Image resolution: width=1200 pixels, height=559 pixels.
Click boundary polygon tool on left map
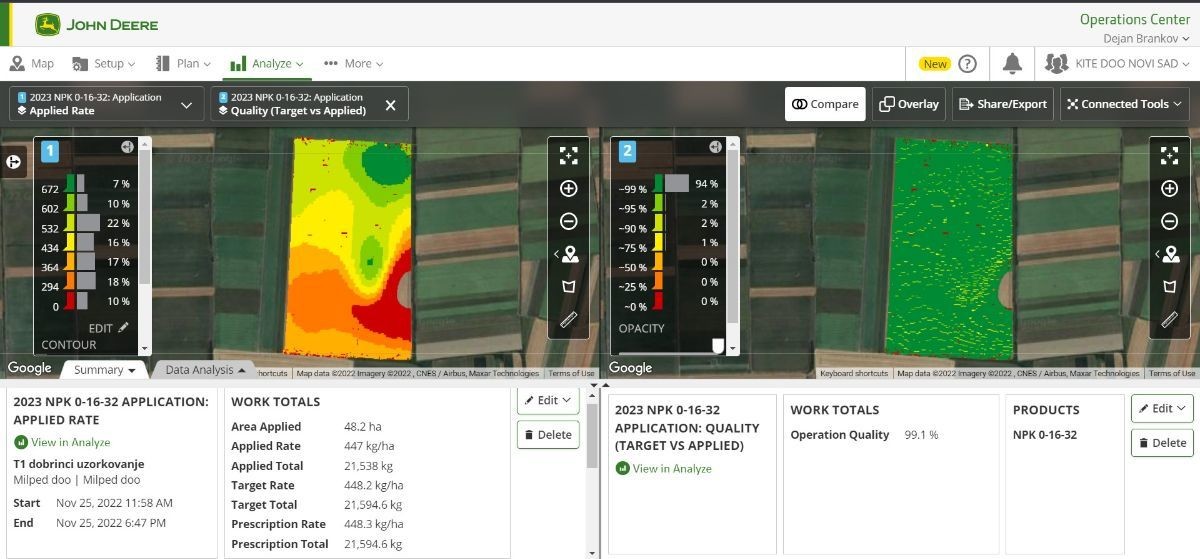(x=568, y=287)
